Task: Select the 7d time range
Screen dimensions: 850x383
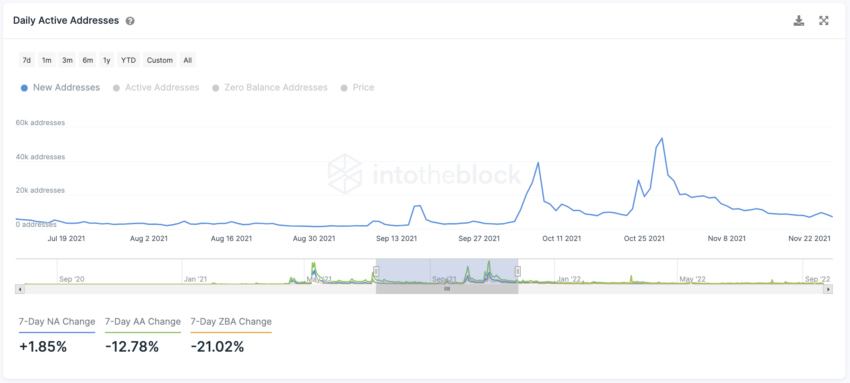Action: point(26,60)
